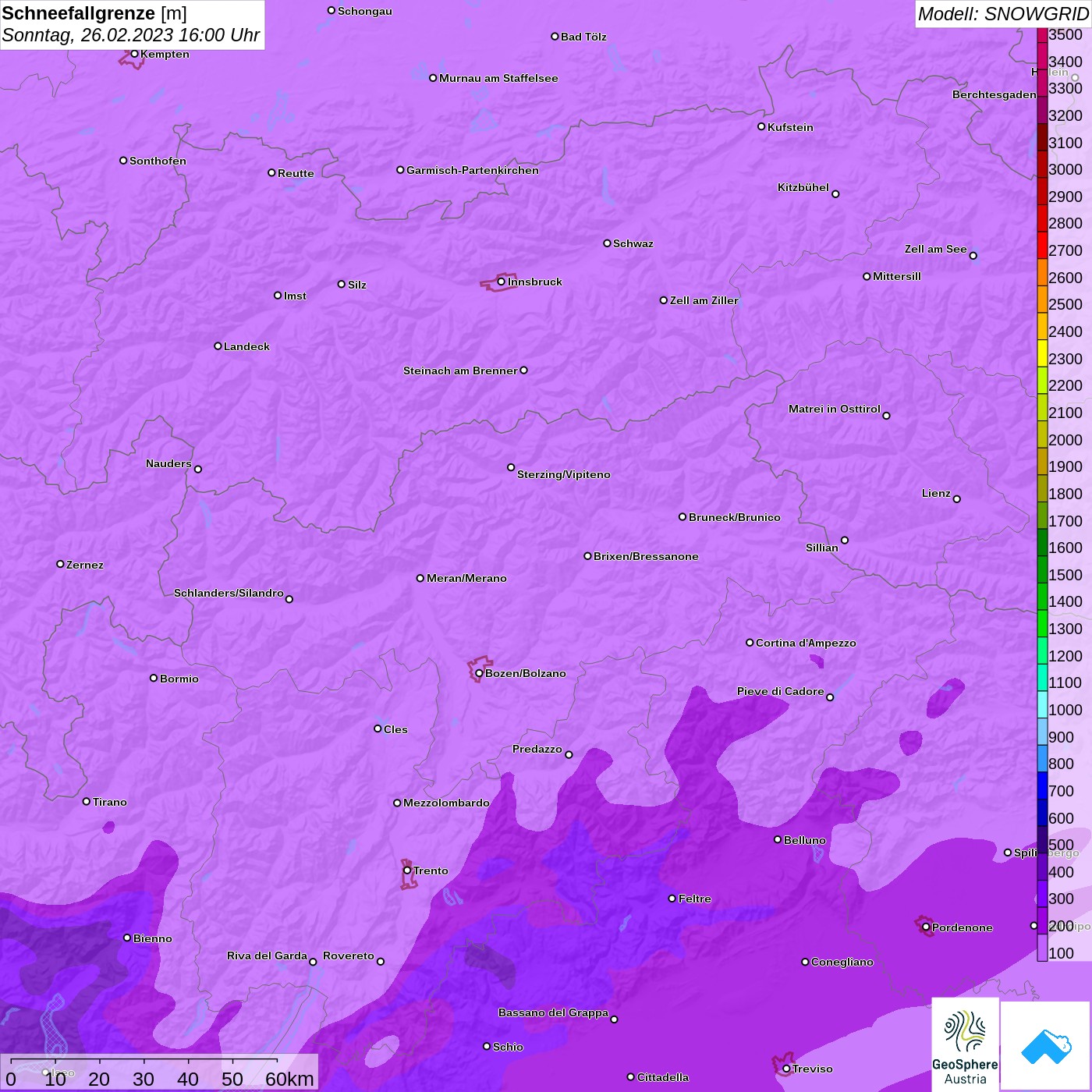Viewport: 1092px width, 1092px height.
Task: Click the Bienno location dot
Action: [127, 938]
